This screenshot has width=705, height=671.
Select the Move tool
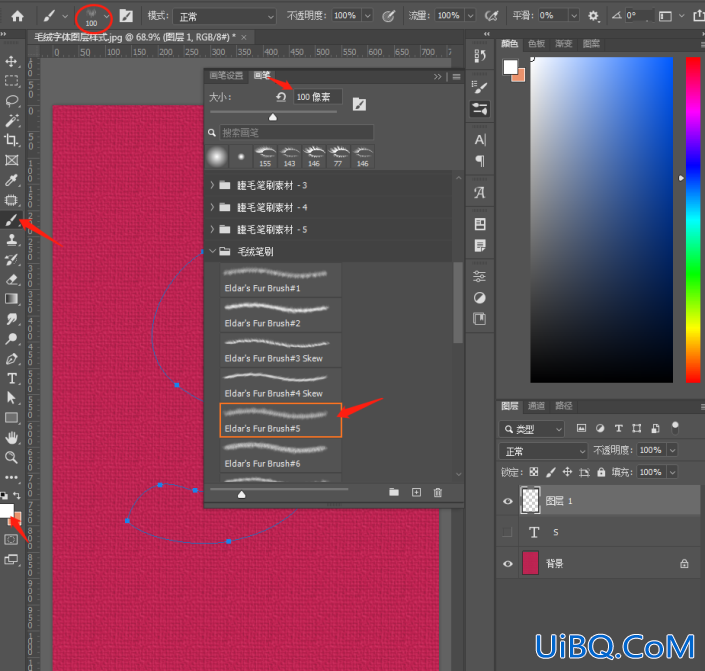11,61
